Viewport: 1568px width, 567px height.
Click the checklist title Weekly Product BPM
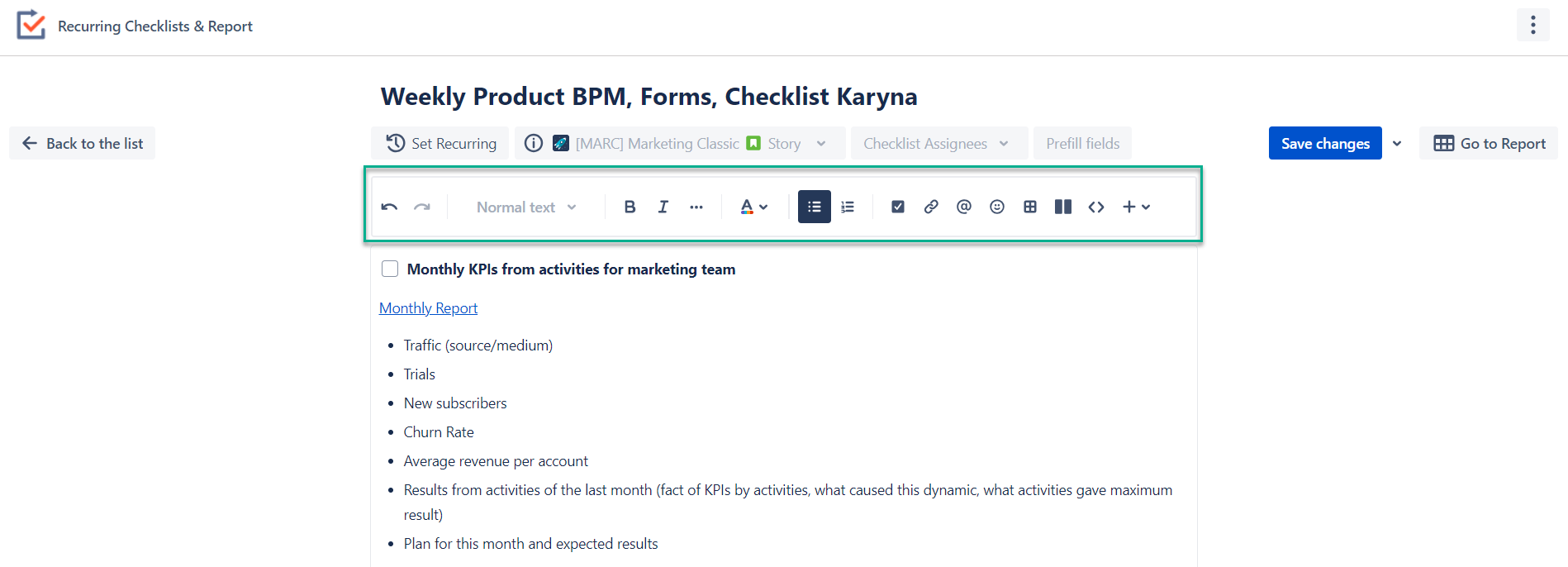tap(649, 97)
